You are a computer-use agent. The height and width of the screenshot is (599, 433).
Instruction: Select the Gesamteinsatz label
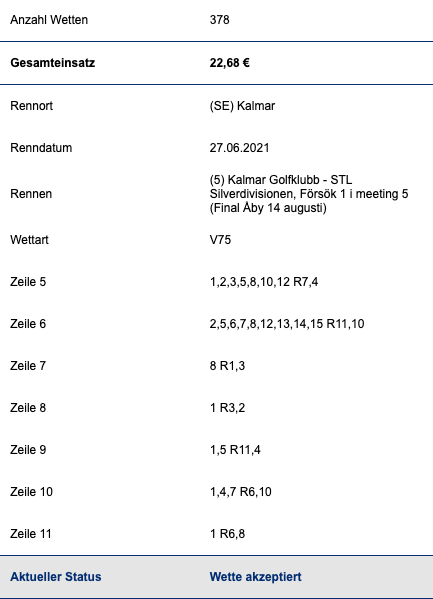click(x=52, y=63)
